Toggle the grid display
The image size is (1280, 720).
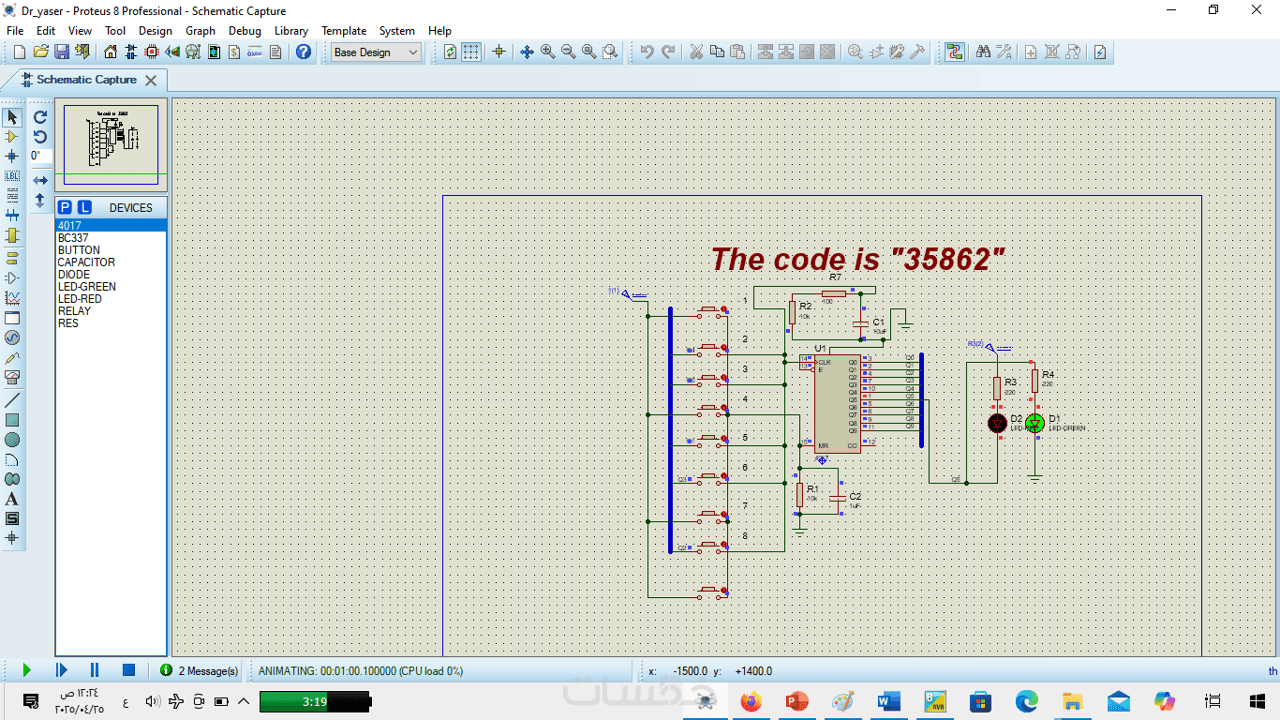coord(471,52)
